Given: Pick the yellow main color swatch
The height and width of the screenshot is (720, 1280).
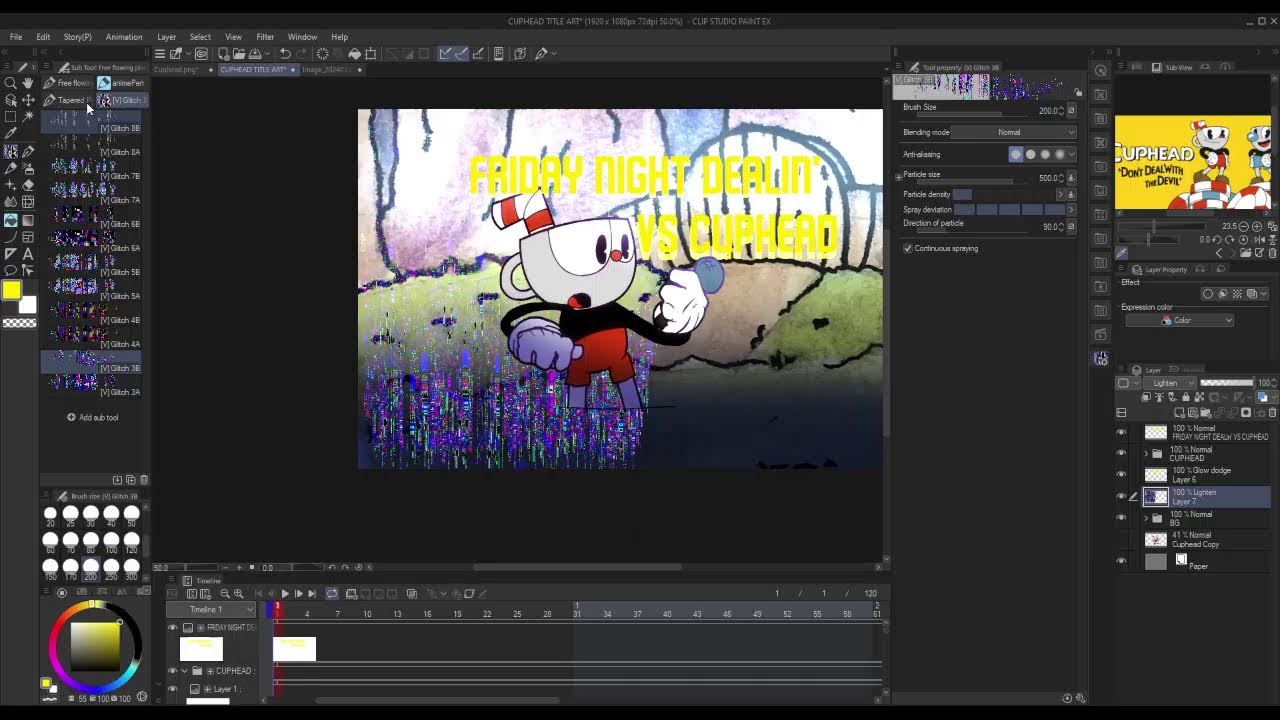Looking at the screenshot, I should click(x=11, y=290).
